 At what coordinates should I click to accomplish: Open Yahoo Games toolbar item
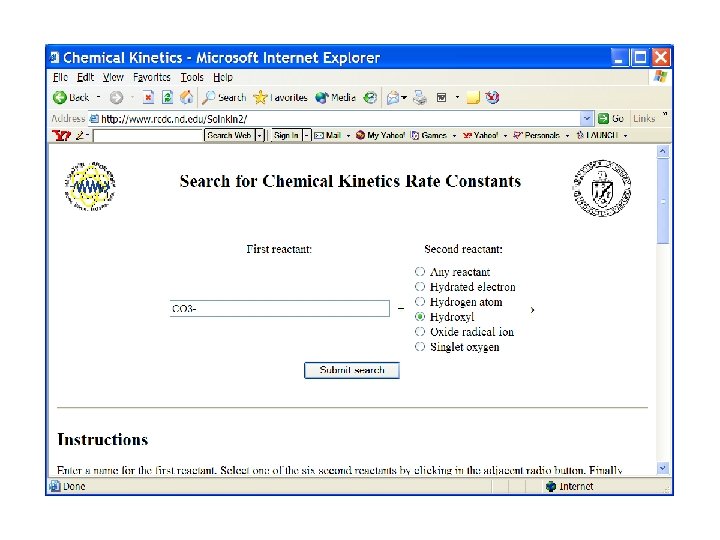click(x=429, y=135)
